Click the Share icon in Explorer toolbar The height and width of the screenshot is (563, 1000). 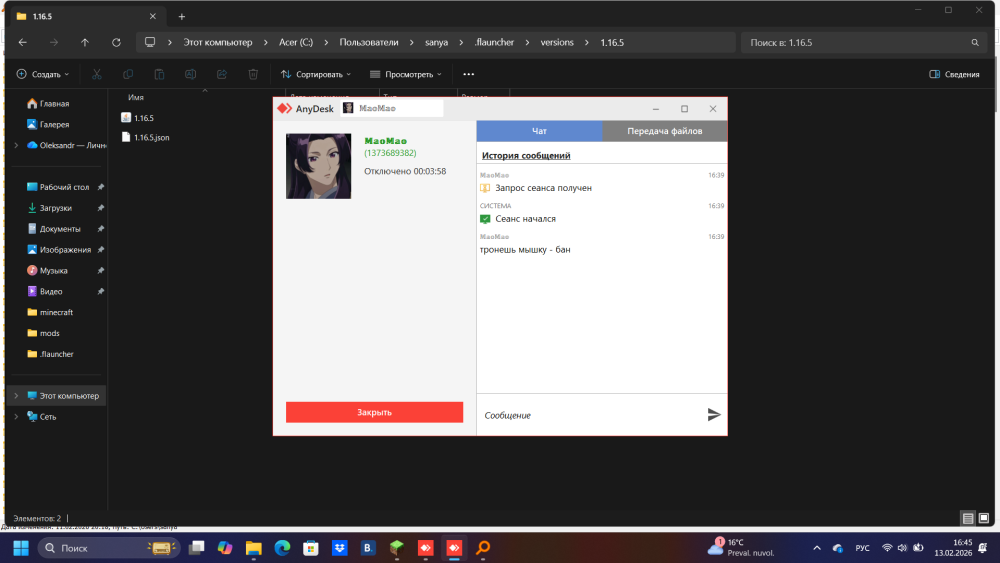(x=222, y=74)
